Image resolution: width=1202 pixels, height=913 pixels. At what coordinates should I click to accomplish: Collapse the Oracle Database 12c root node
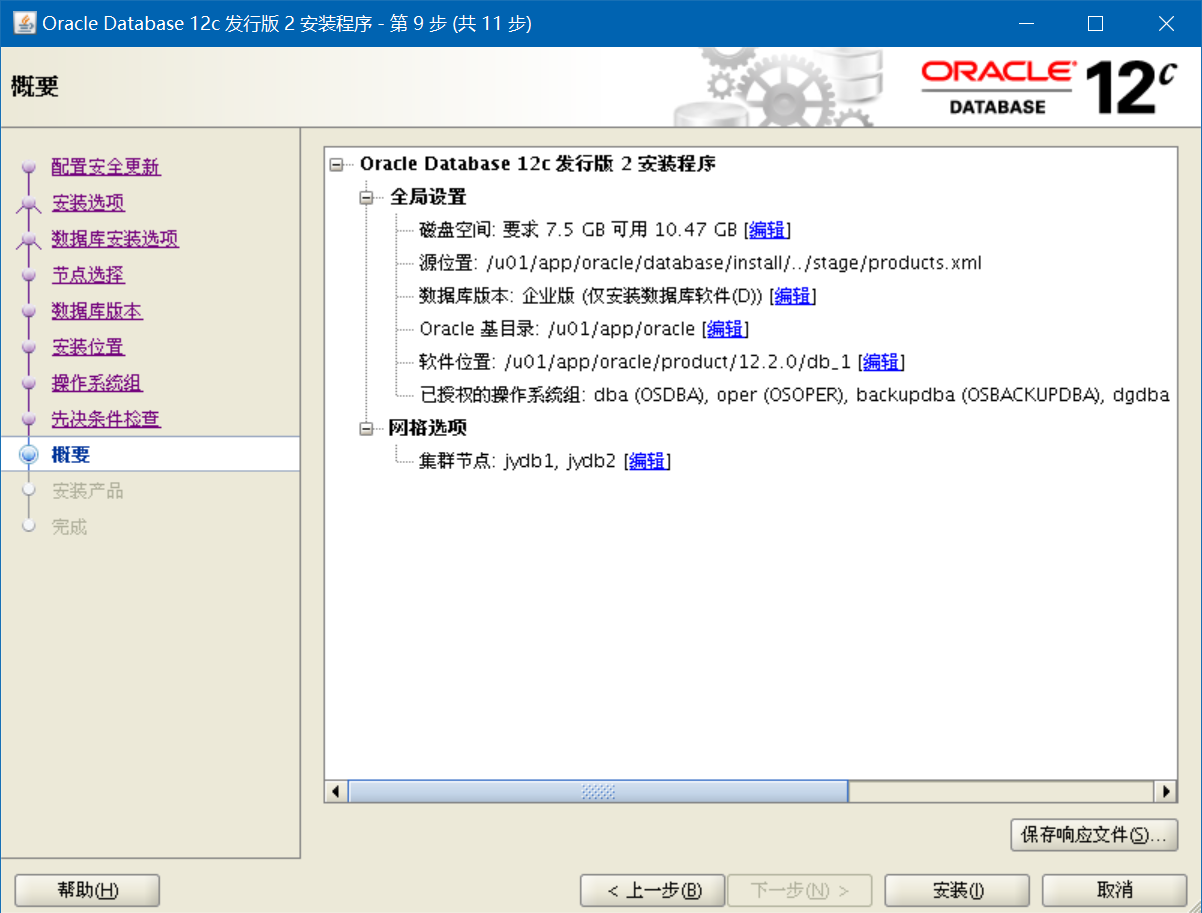(336, 164)
